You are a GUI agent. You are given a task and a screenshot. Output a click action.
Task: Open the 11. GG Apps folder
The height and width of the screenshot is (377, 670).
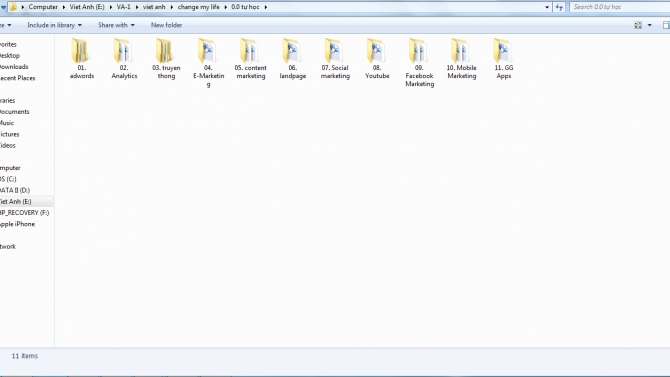click(504, 58)
